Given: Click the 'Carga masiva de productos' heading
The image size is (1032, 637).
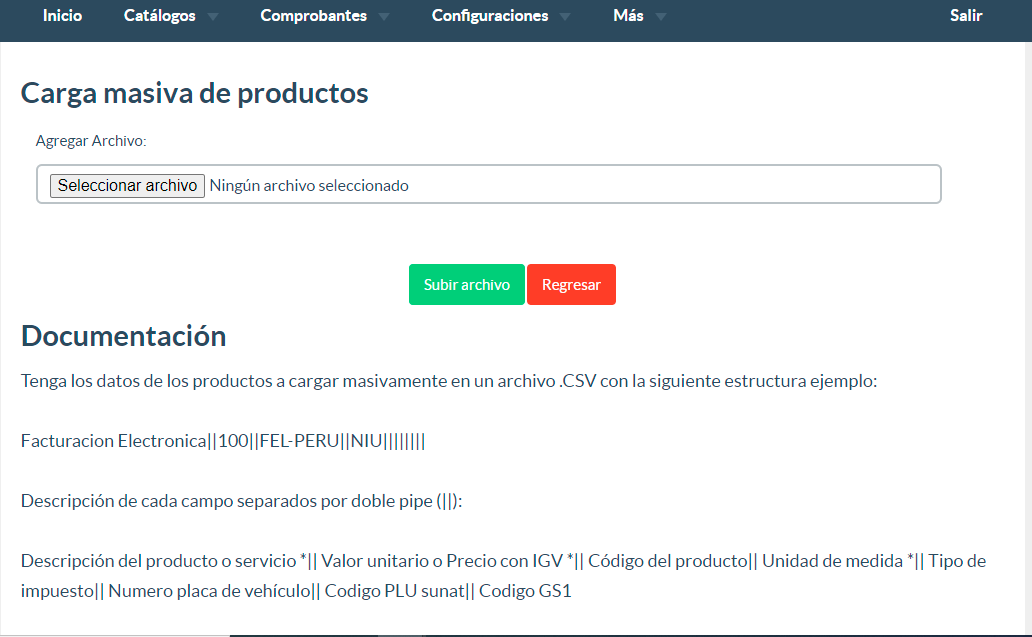Looking at the screenshot, I should pyautogui.click(x=194, y=93).
